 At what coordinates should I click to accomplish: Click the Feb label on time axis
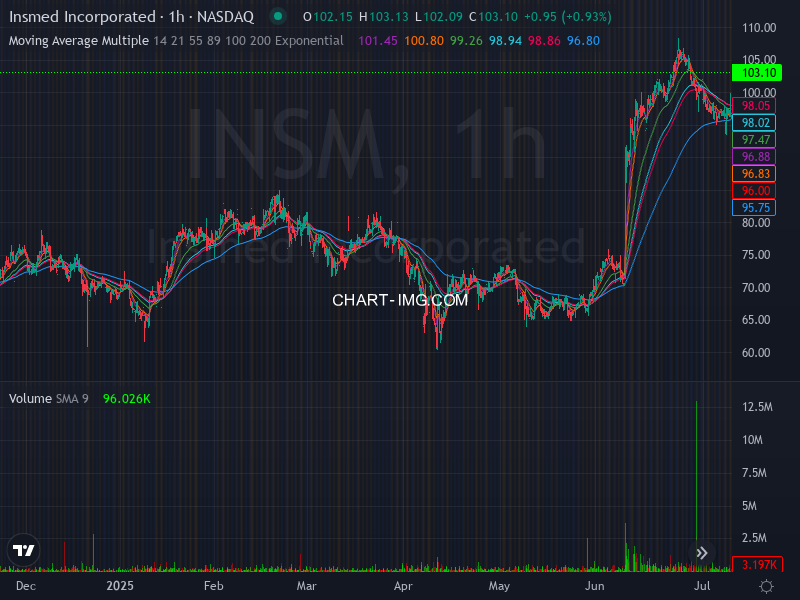tap(213, 586)
